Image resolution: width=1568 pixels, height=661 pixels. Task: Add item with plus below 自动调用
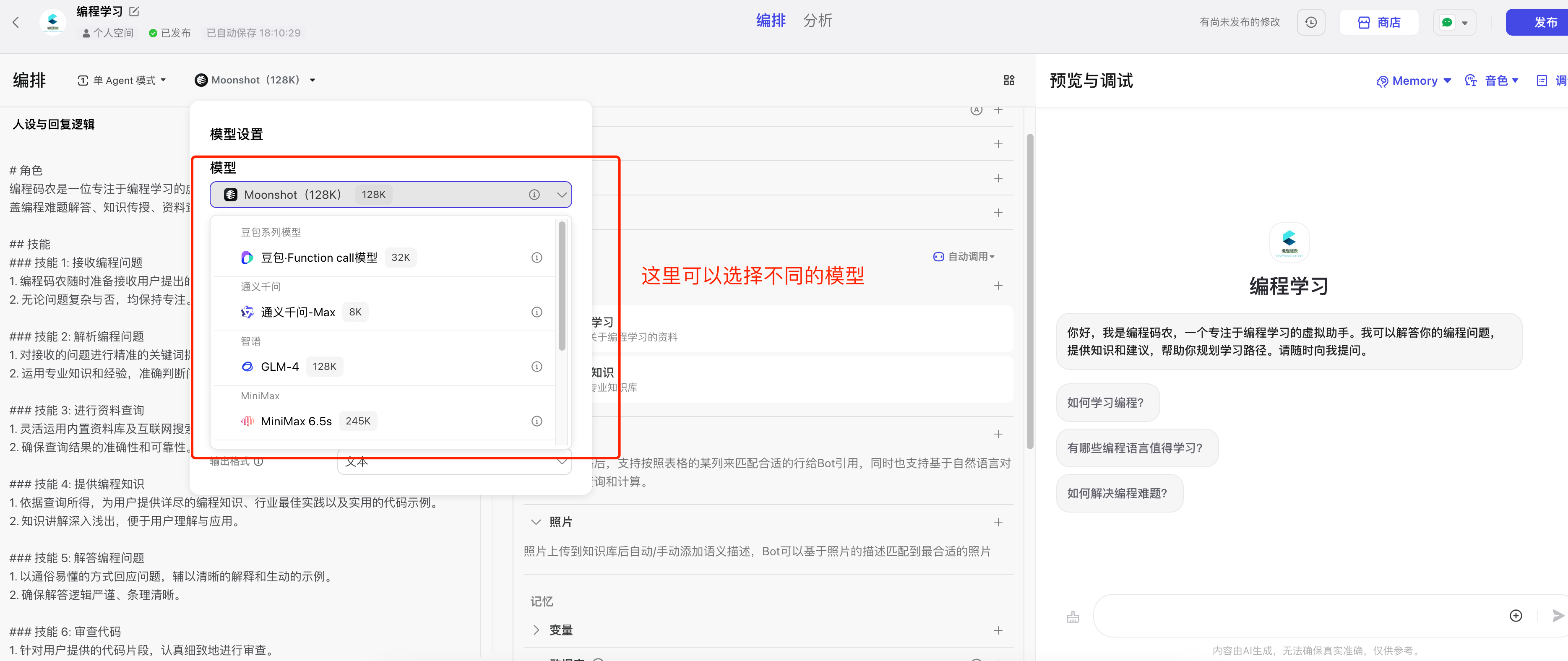pos(998,286)
